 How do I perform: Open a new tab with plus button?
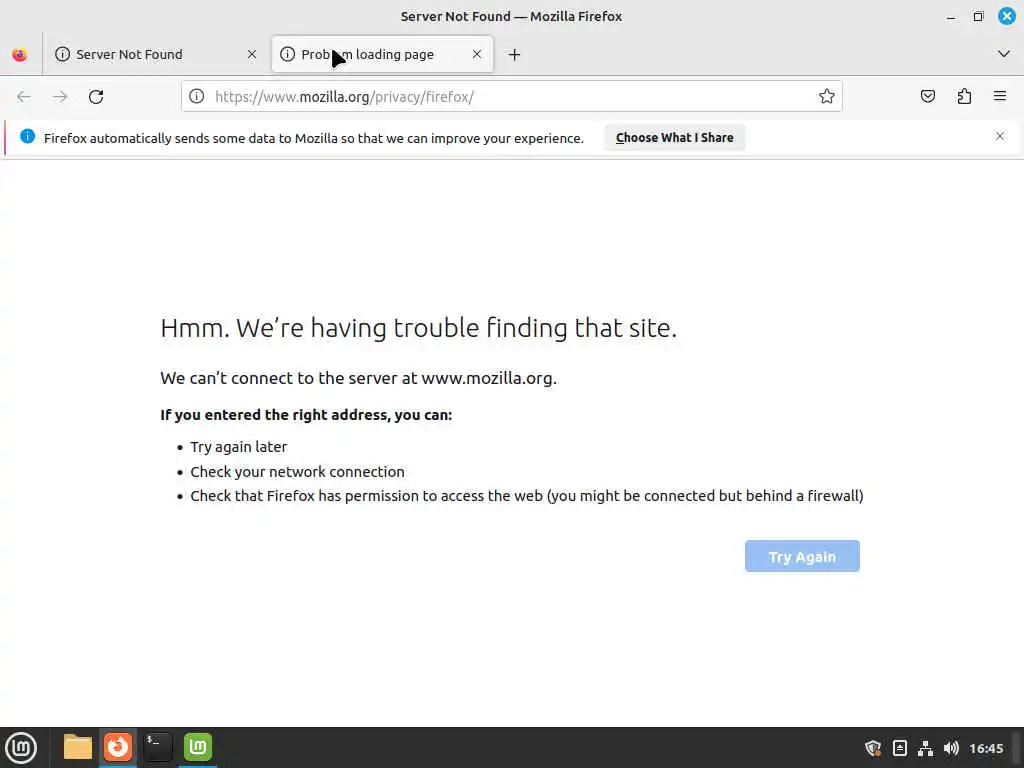[515, 55]
